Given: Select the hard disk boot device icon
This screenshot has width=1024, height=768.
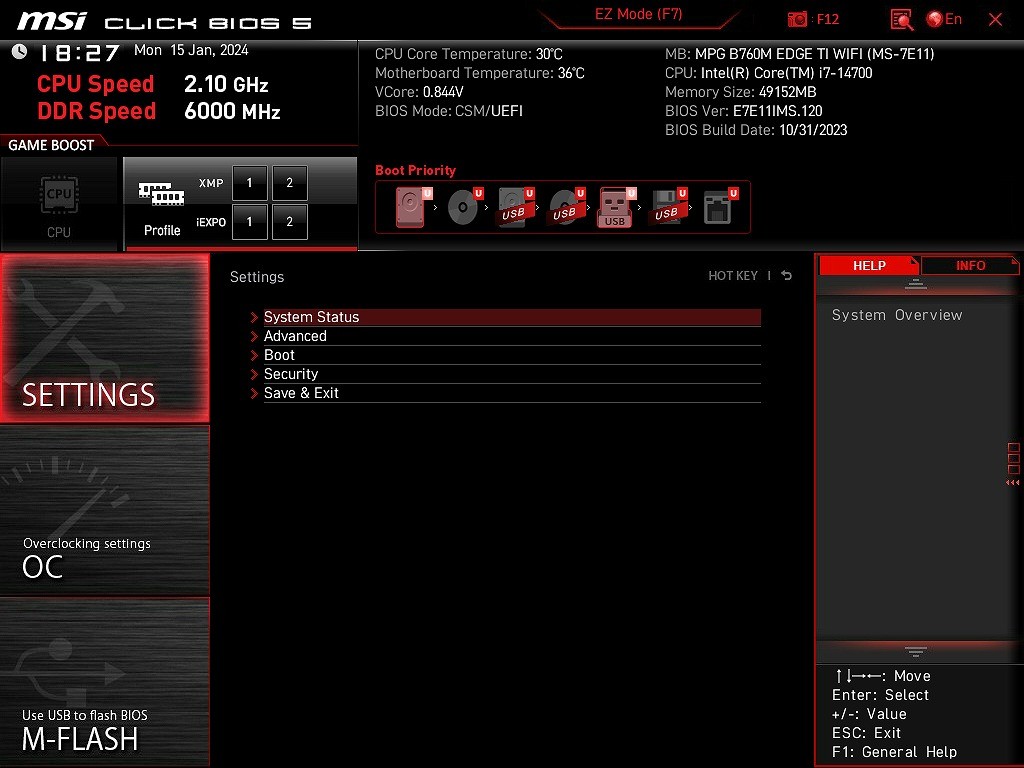Looking at the screenshot, I should tap(413, 207).
